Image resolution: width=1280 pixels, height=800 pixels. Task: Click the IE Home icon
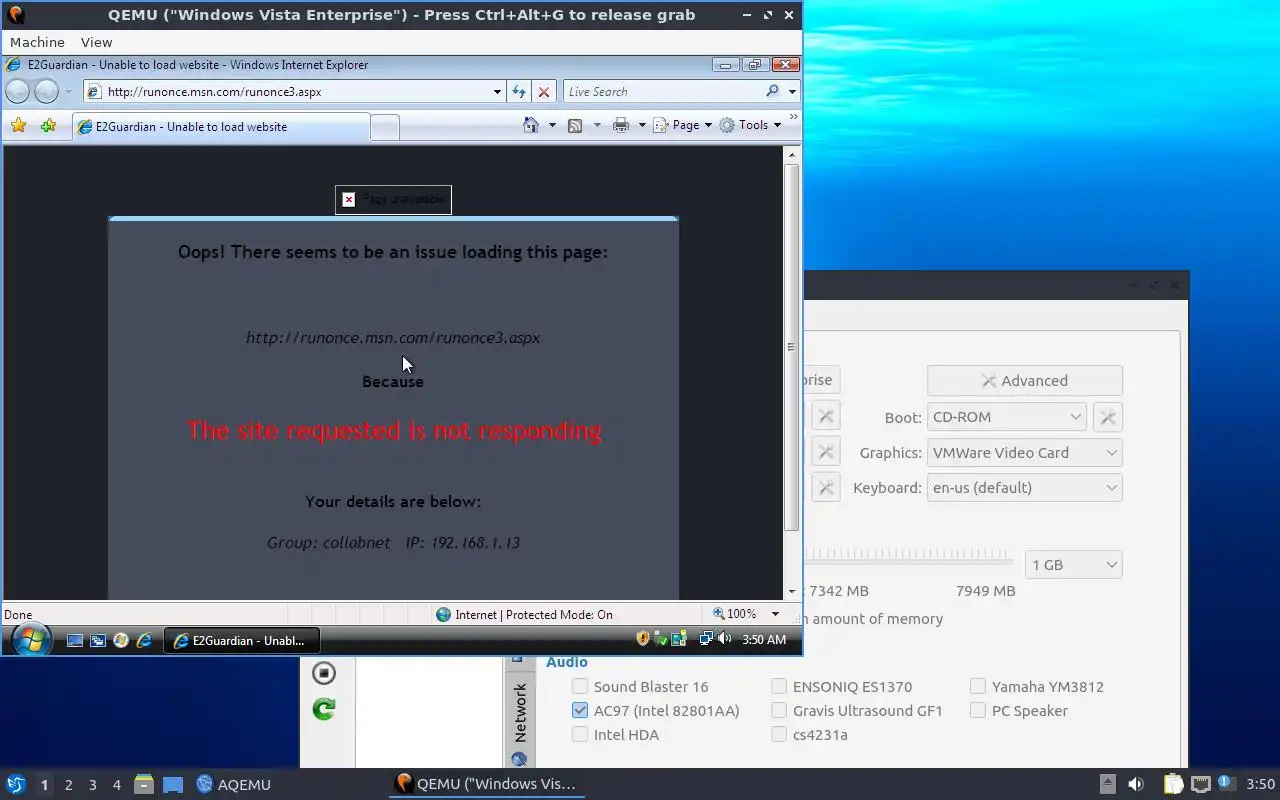(x=531, y=125)
